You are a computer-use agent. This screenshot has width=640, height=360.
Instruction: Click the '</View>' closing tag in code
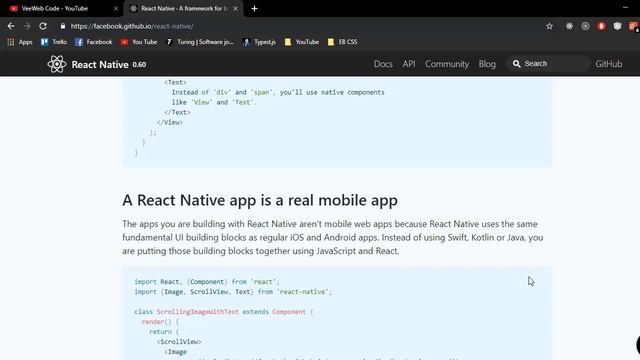click(x=170, y=122)
